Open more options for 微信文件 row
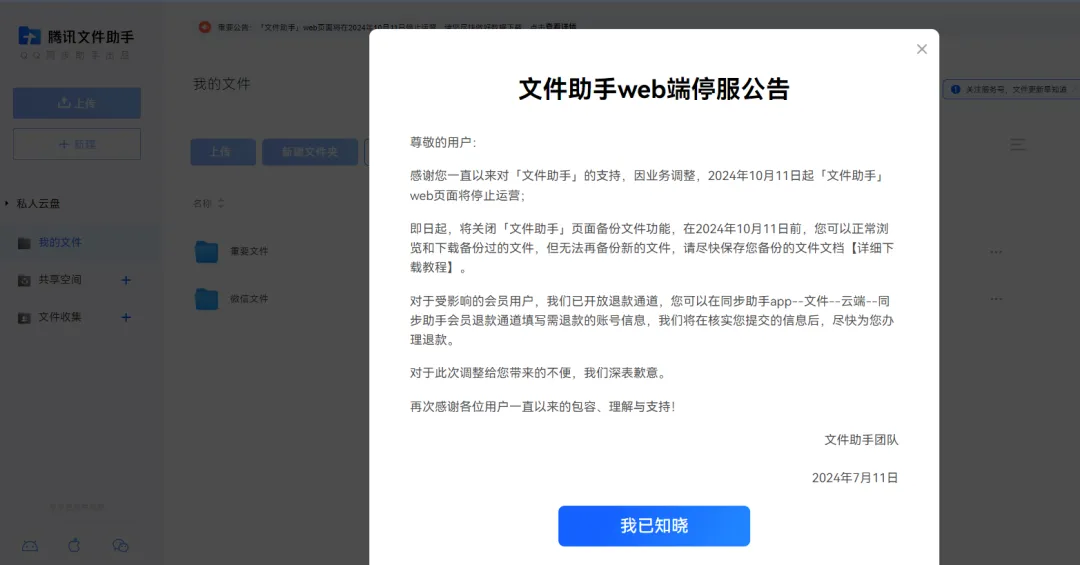The image size is (1080, 565). point(996,299)
